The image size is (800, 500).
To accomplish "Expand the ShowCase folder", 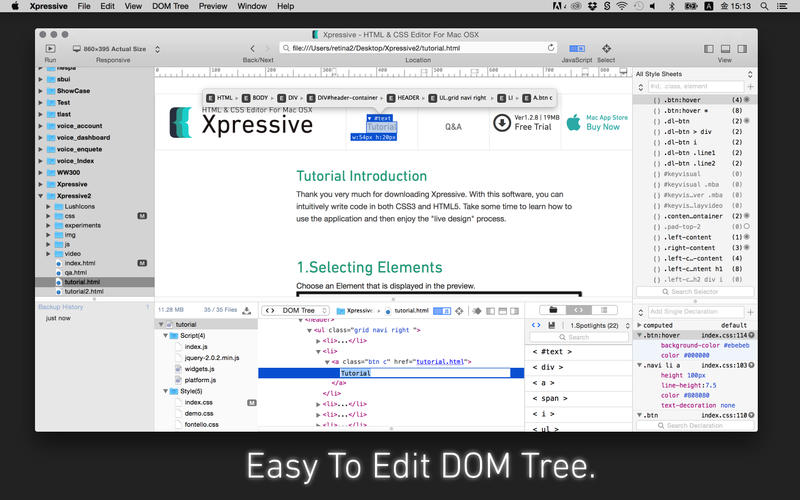I will pos(40,91).
